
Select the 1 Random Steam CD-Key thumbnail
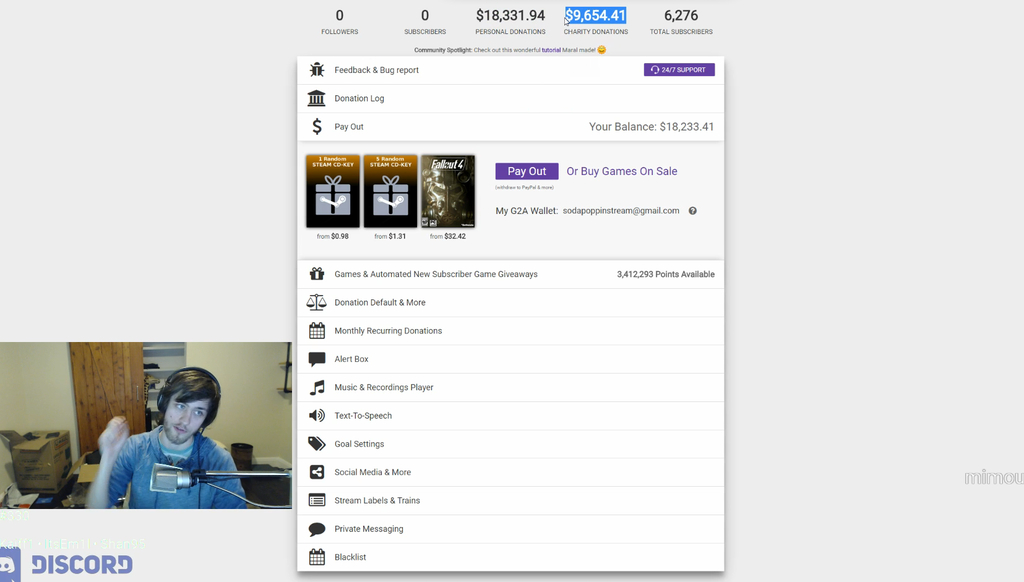tap(333, 191)
